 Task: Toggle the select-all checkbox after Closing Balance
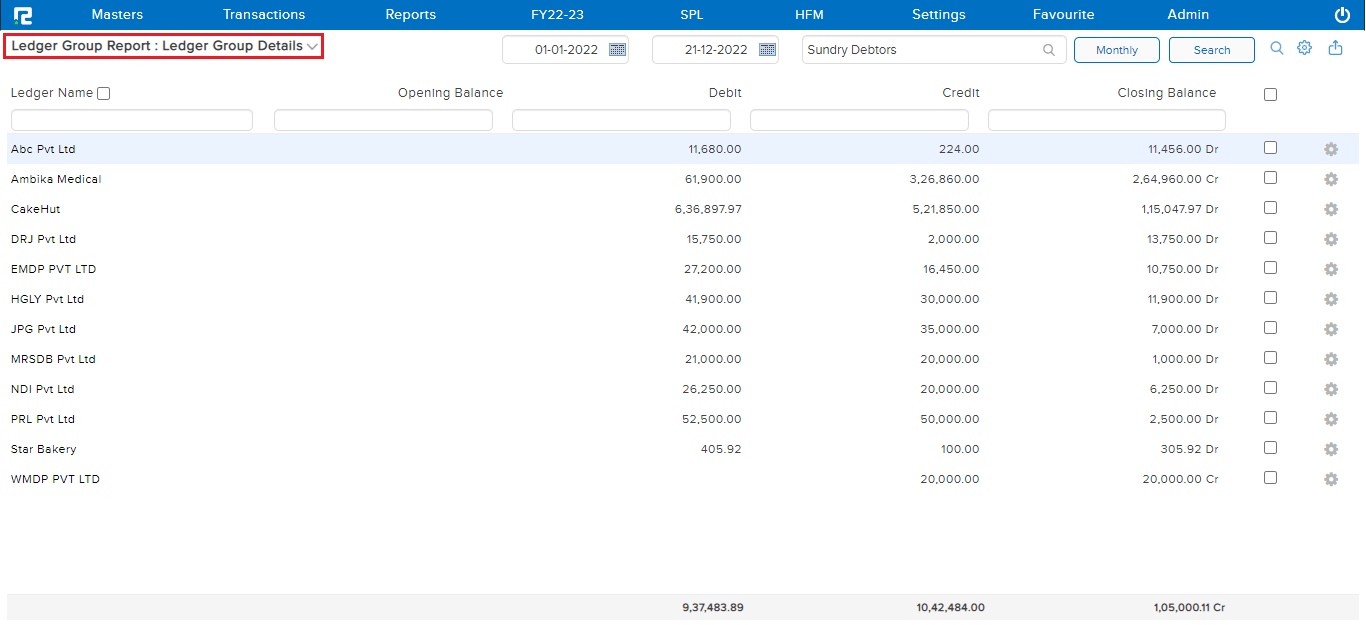[1270, 95]
